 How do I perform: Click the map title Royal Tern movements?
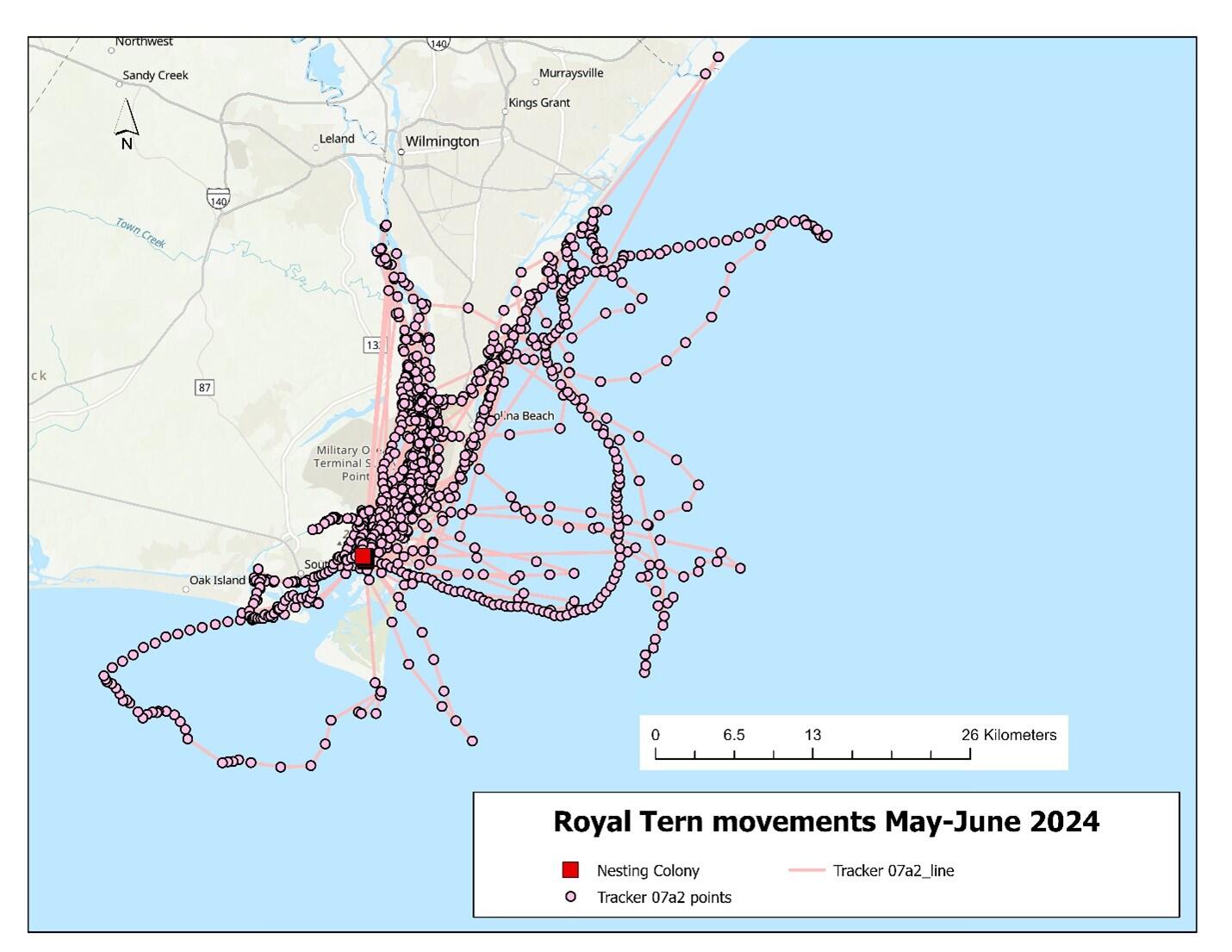[825, 821]
